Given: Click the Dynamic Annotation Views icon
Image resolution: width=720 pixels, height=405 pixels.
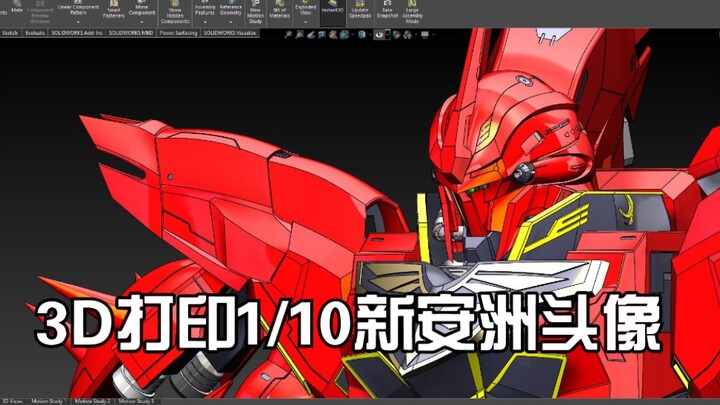Looking at the screenshot, I should [x=333, y=34].
